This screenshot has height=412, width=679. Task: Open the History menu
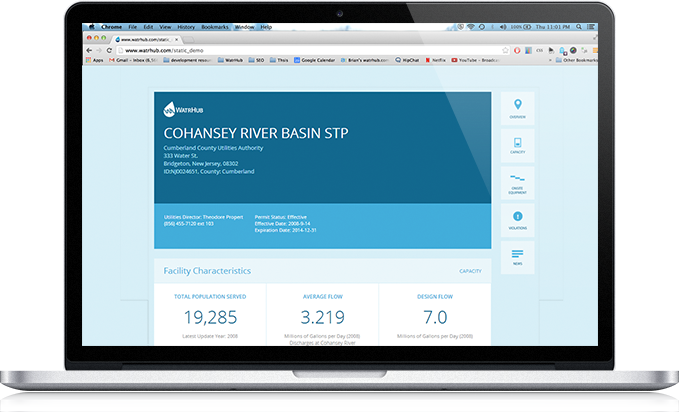[x=187, y=27]
